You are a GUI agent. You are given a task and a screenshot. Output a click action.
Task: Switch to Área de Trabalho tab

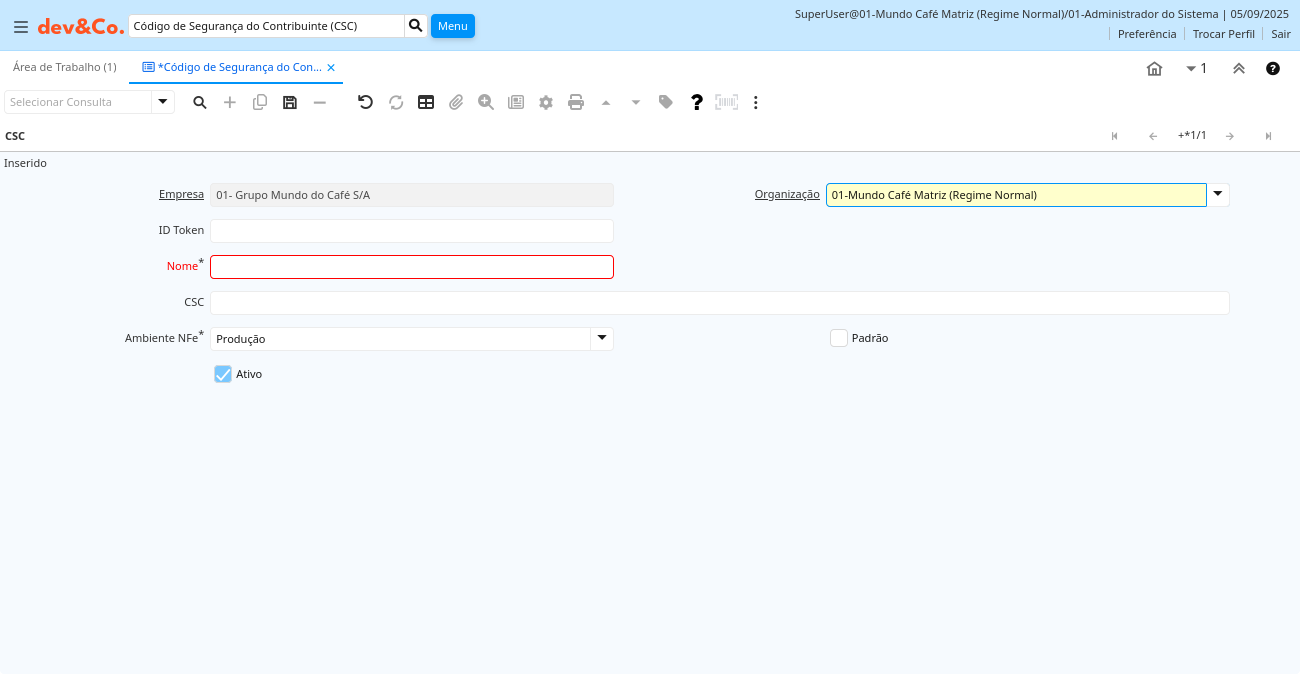click(64, 67)
